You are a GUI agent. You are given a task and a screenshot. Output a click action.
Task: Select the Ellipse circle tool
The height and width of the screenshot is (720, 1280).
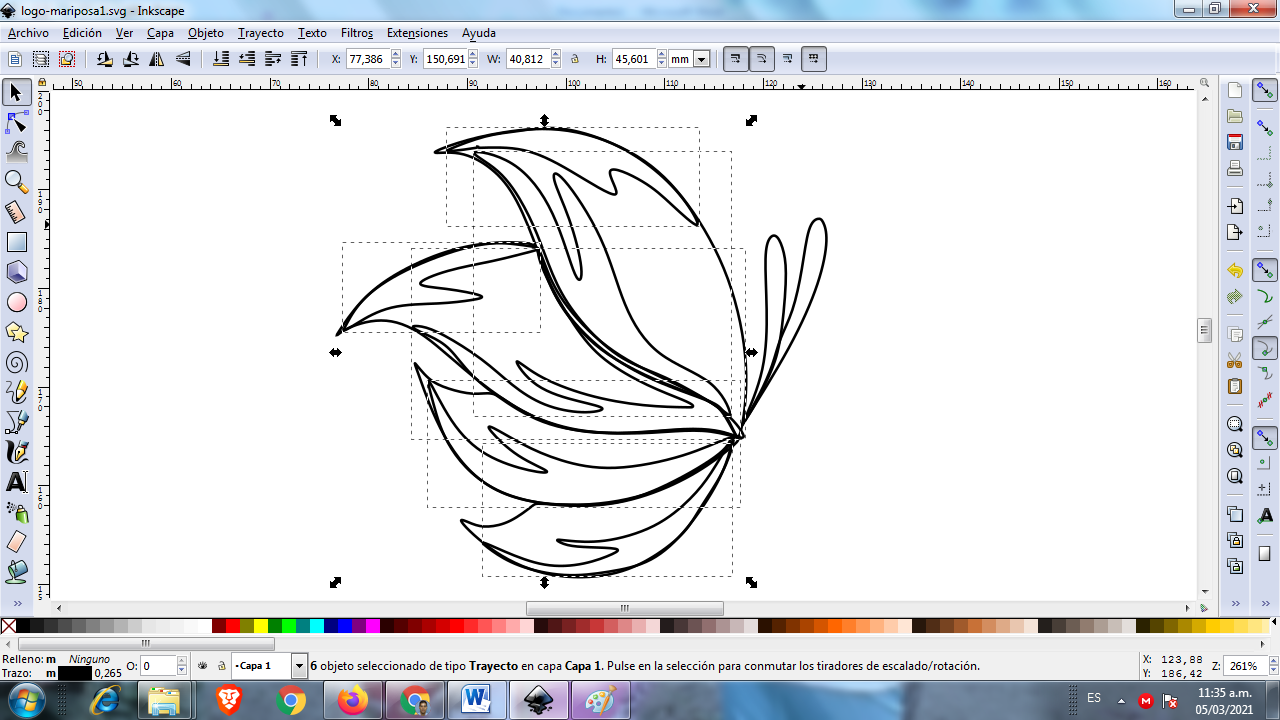click(16, 302)
